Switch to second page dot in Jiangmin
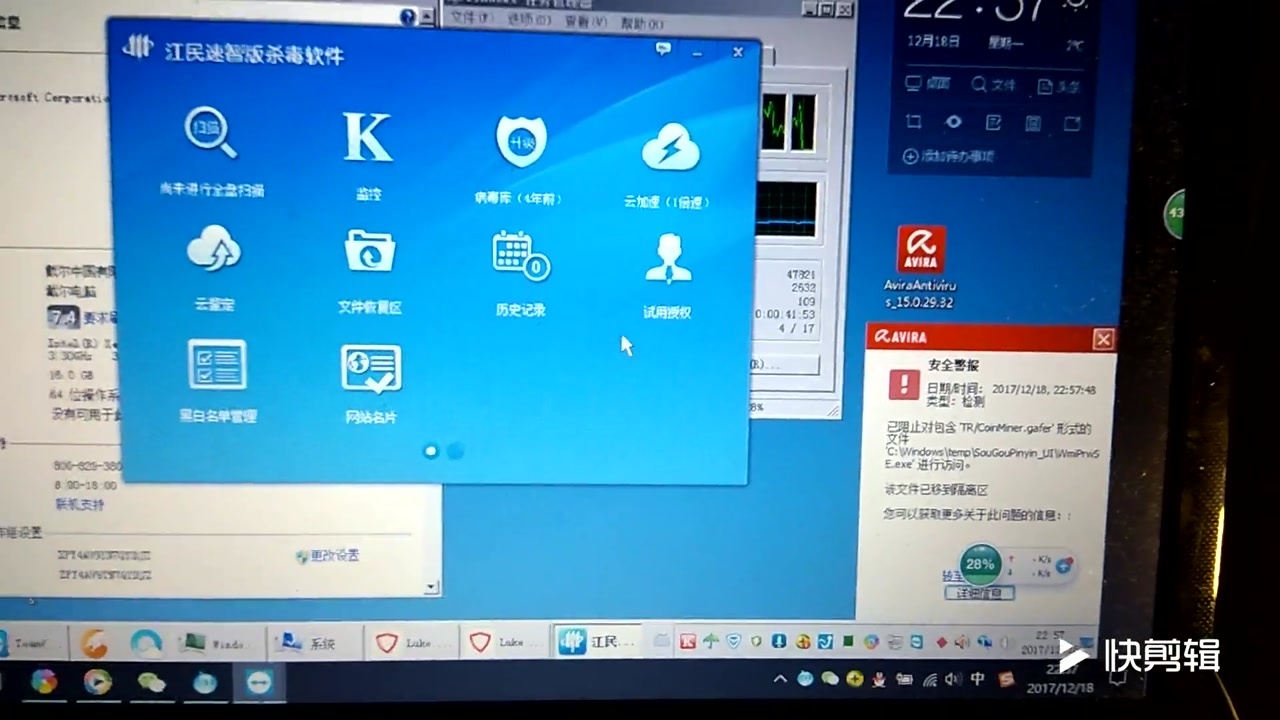This screenshot has width=1280, height=720. 455,451
